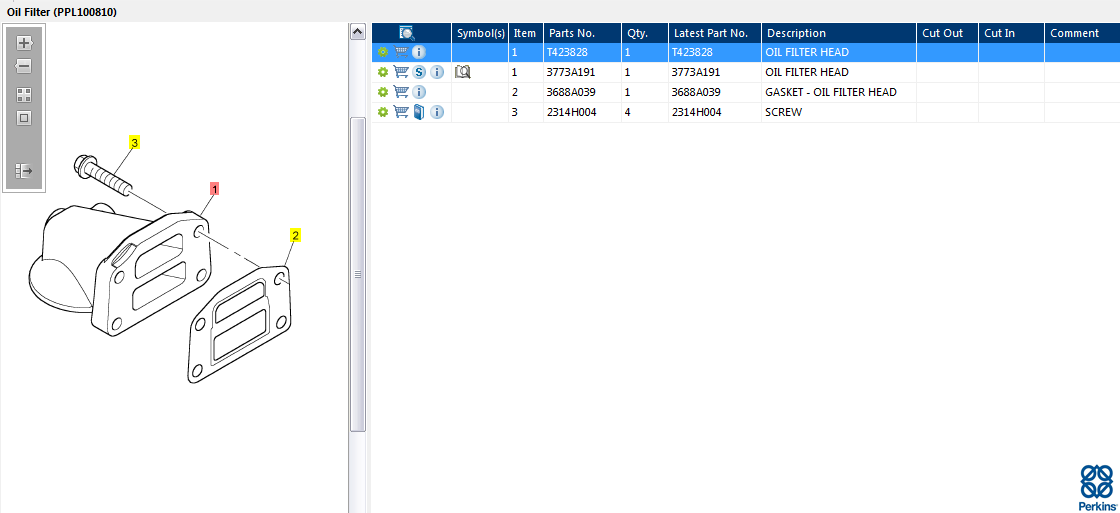Zoom in on the parts diagram
Image resolution: width=1120 pixels, height=513 pixels.
24,43
